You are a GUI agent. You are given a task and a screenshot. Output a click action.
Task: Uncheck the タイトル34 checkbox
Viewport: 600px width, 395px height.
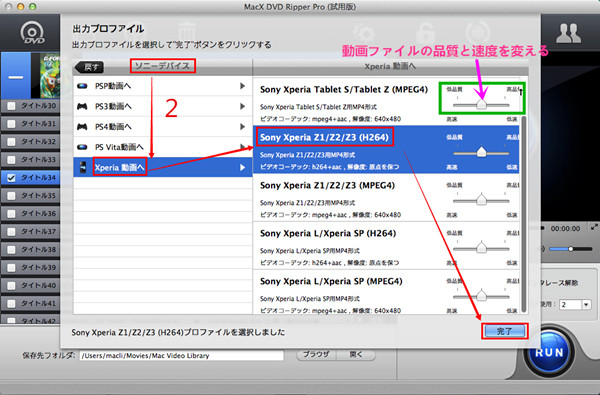[x=11, y=178]
